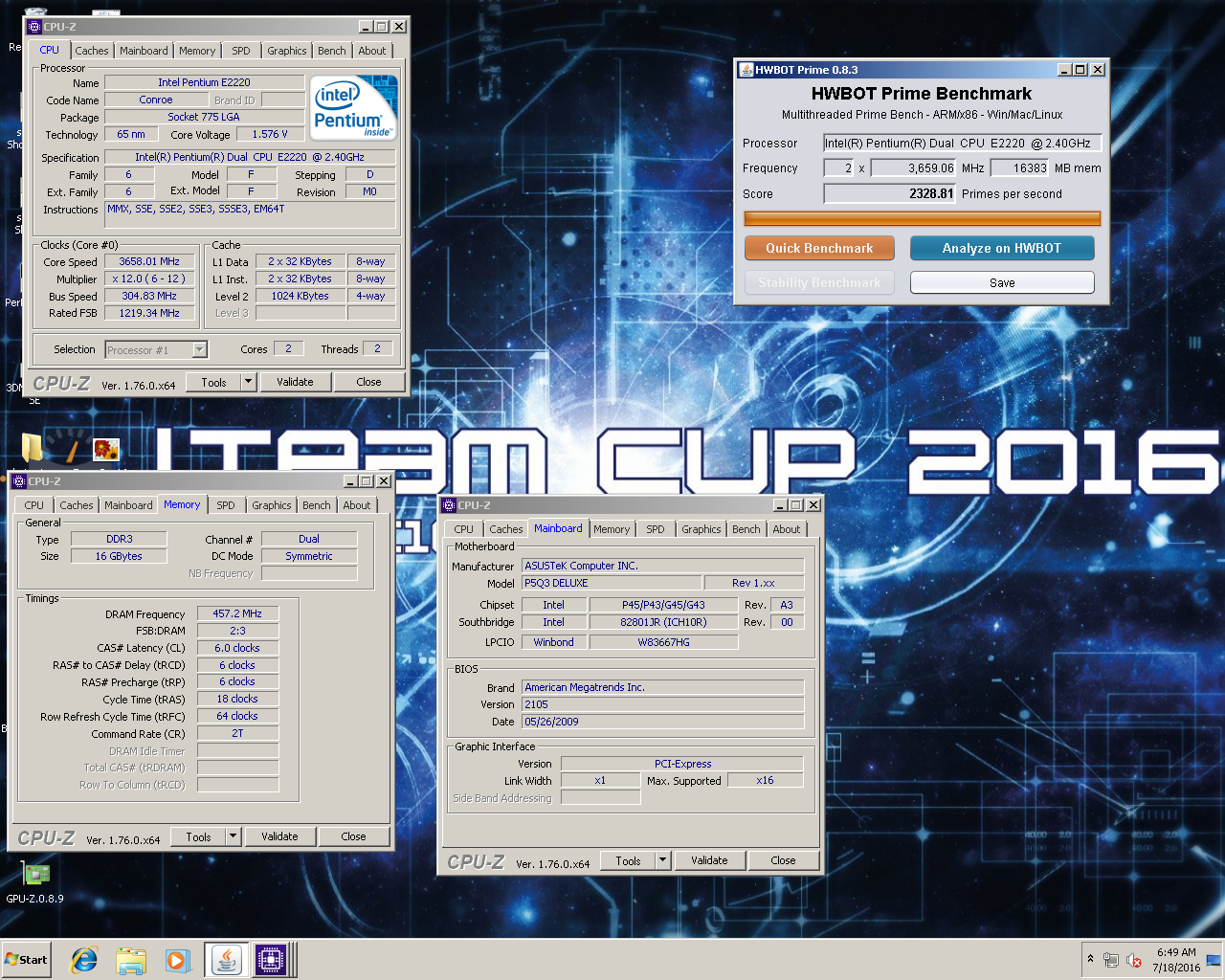Click the CPU-Z icon in the Mainboard window title bar
This screenshot has height=980, width=1225.
click(449, 505)
